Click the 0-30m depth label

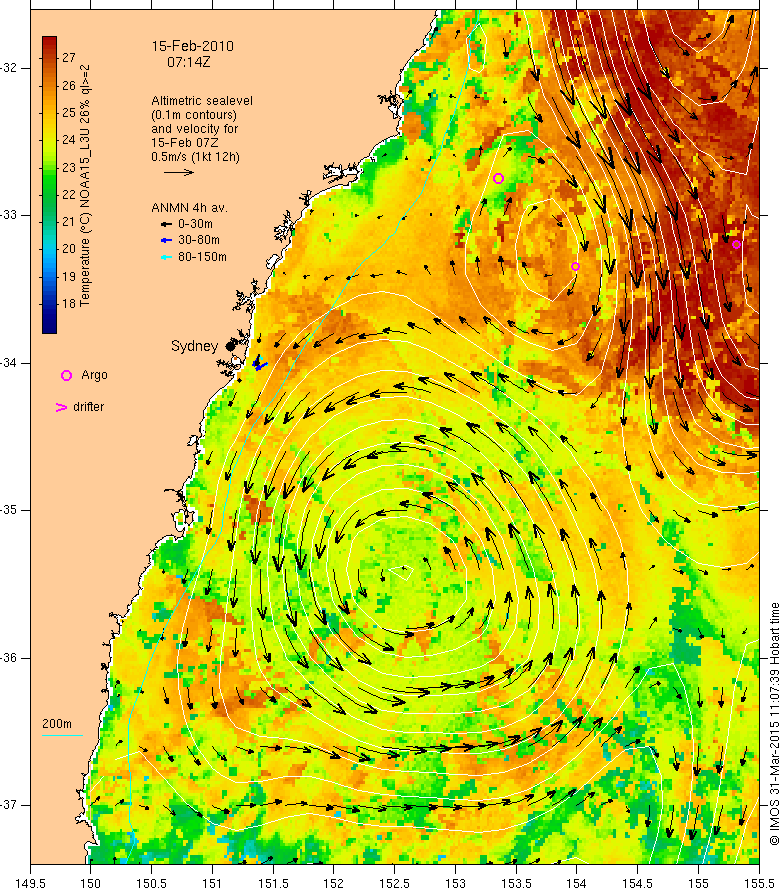195,224
